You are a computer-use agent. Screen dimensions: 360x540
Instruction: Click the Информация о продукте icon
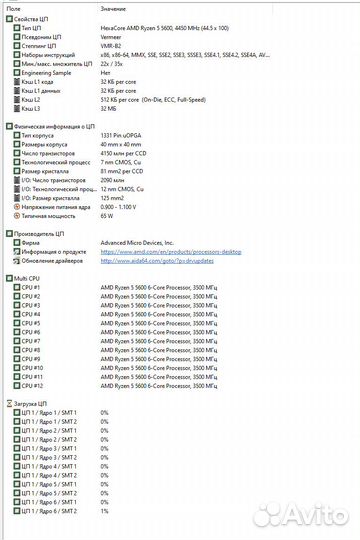[17, 252]
